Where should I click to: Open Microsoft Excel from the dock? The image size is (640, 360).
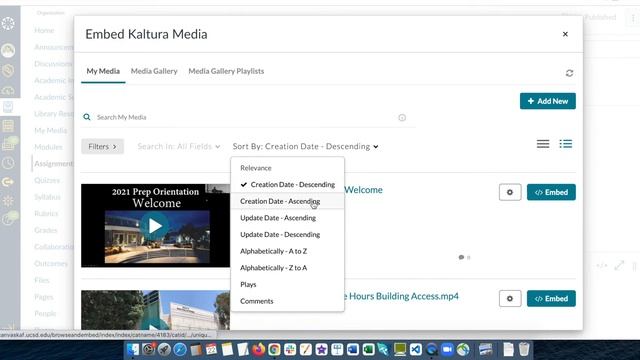369,349
